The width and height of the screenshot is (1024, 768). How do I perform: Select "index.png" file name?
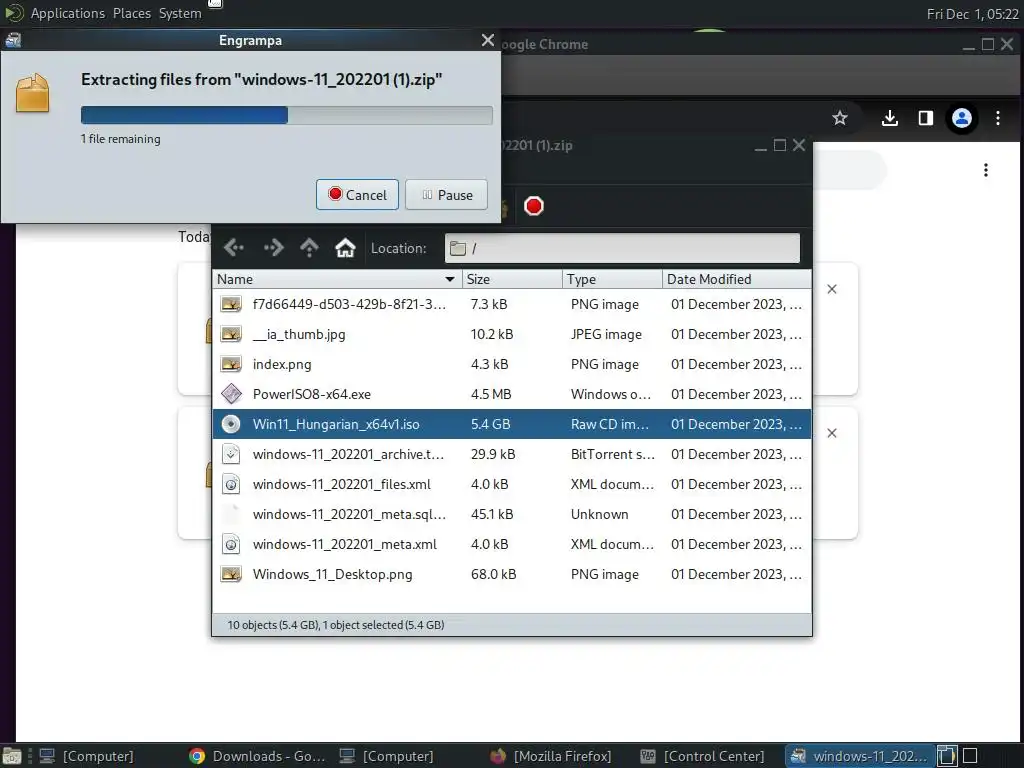pos(282,364)
